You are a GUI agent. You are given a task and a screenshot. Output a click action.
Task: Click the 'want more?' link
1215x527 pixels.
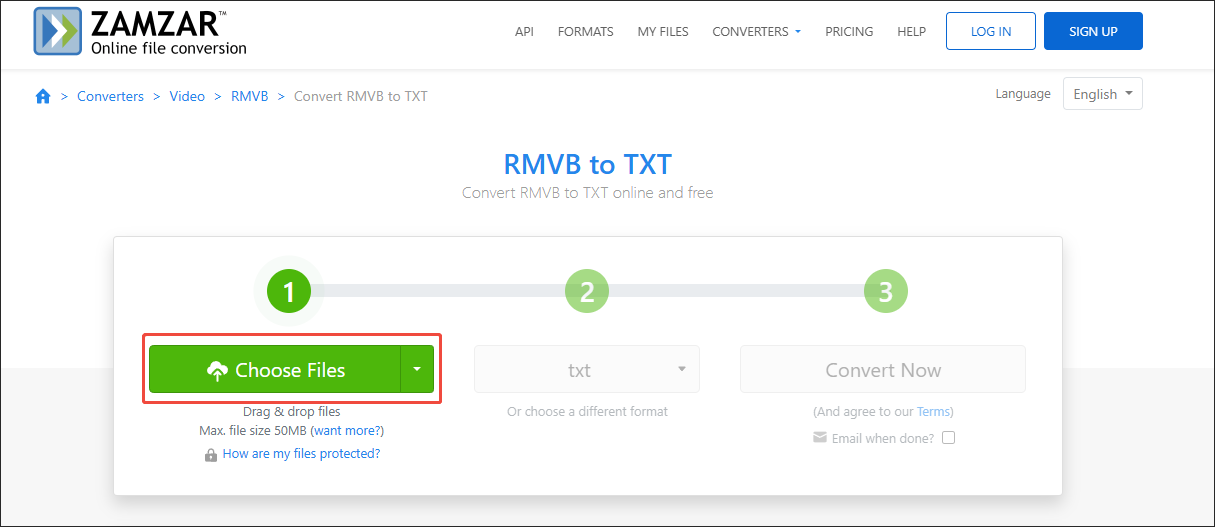click(x=347, y=430)
